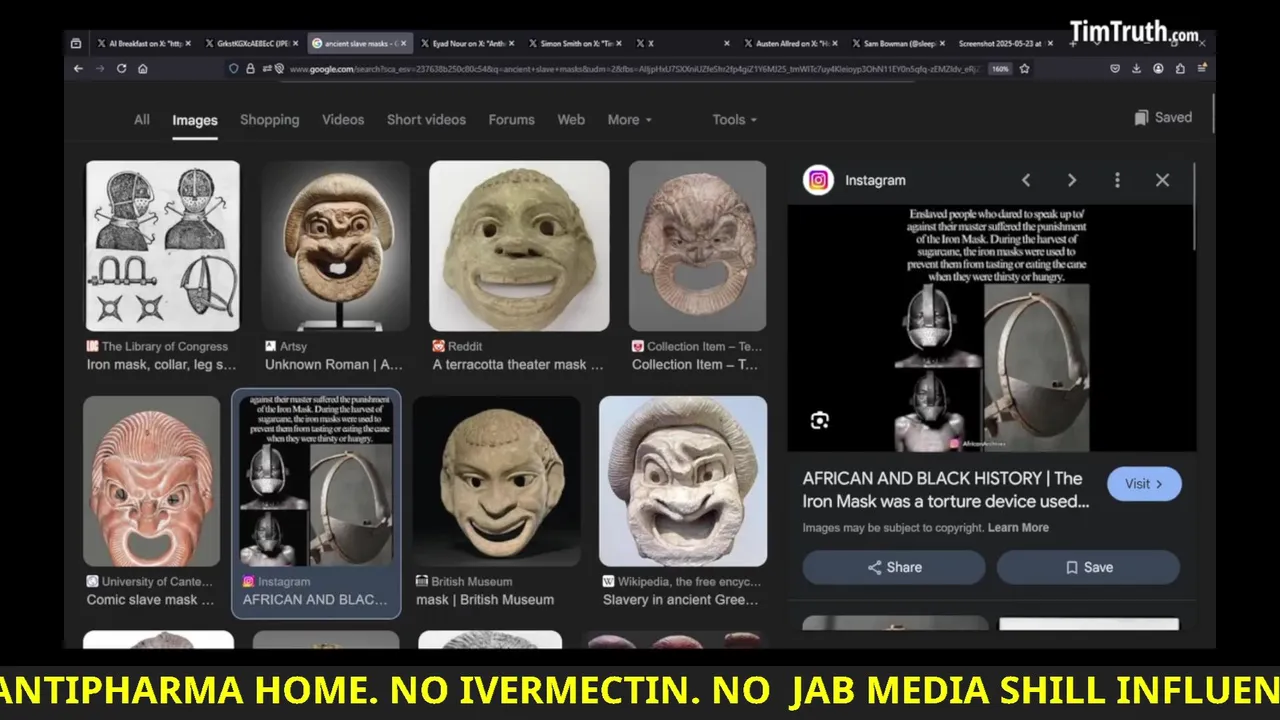Switch to the 'Screenshot 2025-05-23' tab

click(1005, 43)
